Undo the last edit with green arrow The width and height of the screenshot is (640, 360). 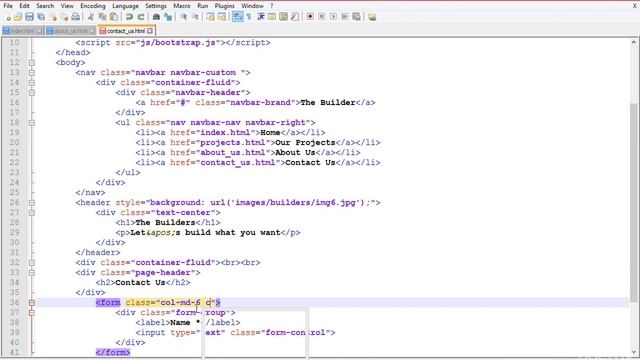(x=129, y=17)
